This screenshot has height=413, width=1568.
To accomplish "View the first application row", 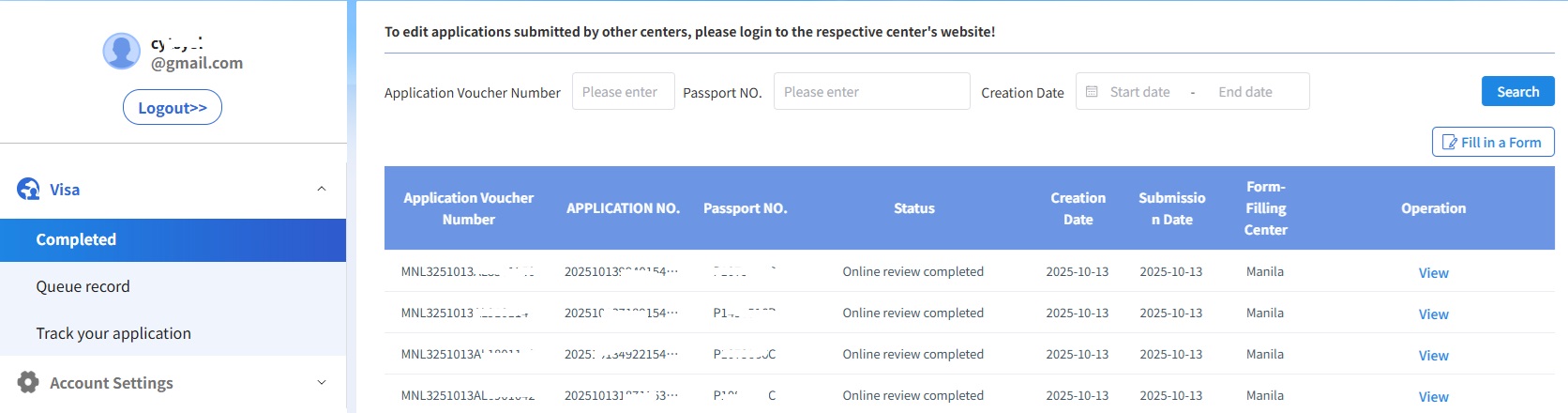I will (x=1433, y=273).
